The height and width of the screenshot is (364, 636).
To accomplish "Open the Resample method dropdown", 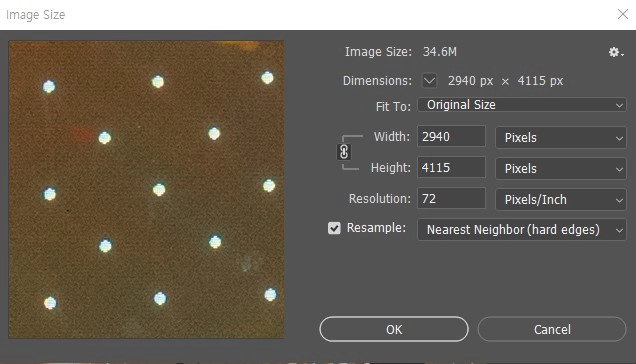I will [522, 230].
